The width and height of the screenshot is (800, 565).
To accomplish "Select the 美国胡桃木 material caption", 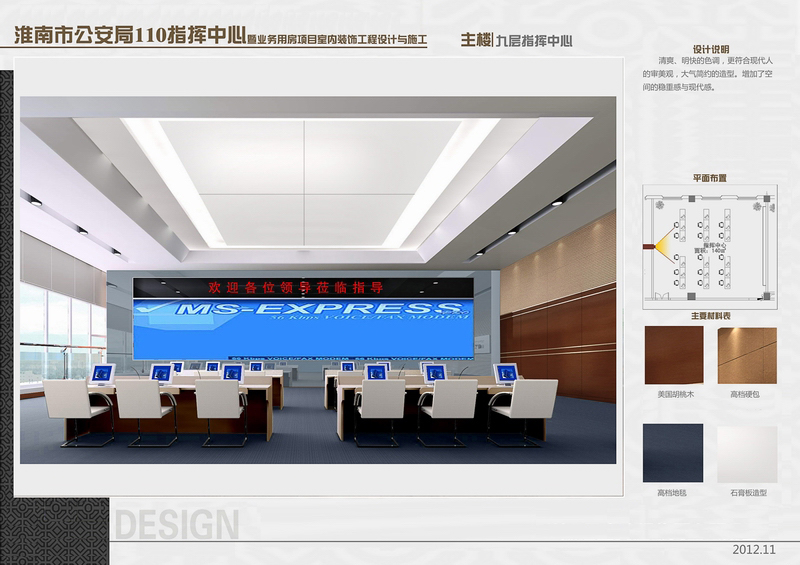I will 673,395.
